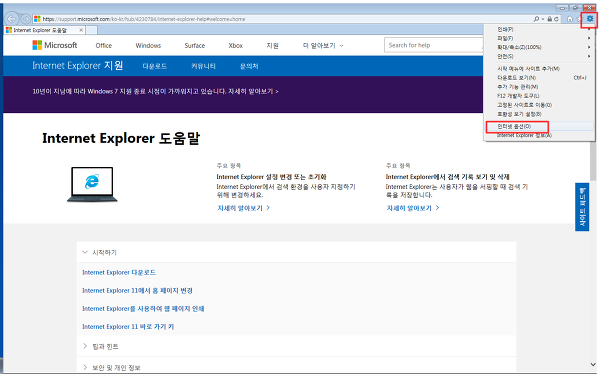
Task: Click the Microsoft logo on the page
Action: click(x=55, y=45)
